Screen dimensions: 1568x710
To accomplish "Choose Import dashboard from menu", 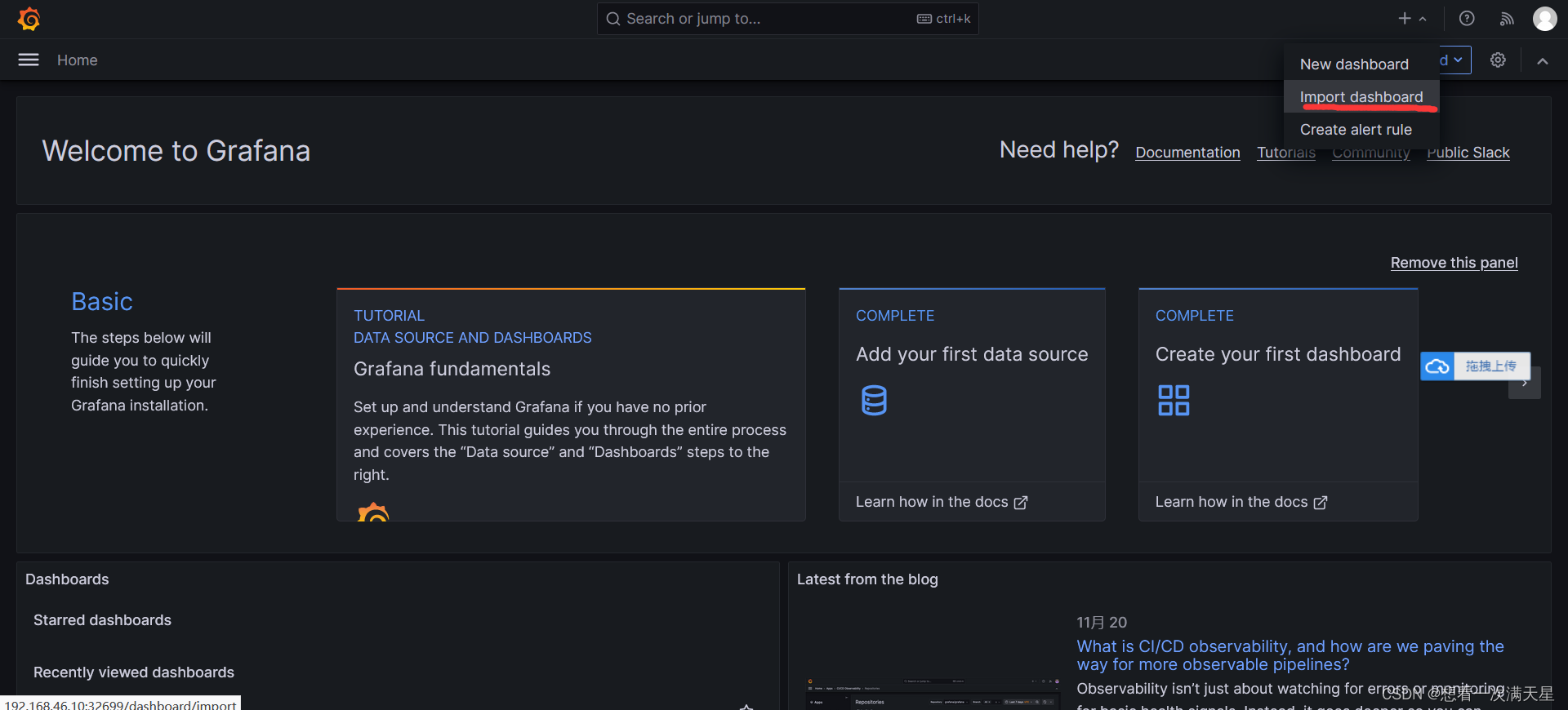I will point(1361,96).
